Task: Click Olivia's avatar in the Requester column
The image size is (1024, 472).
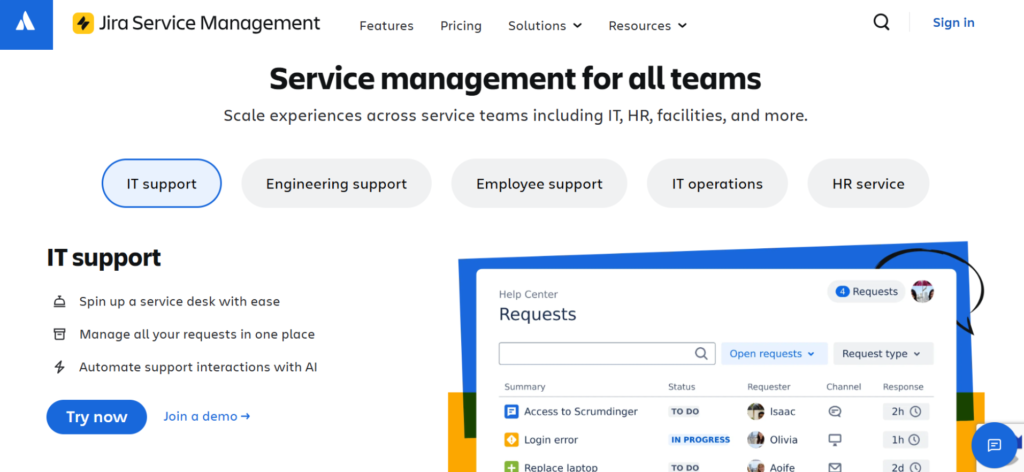Action: [x=756, y=439]
